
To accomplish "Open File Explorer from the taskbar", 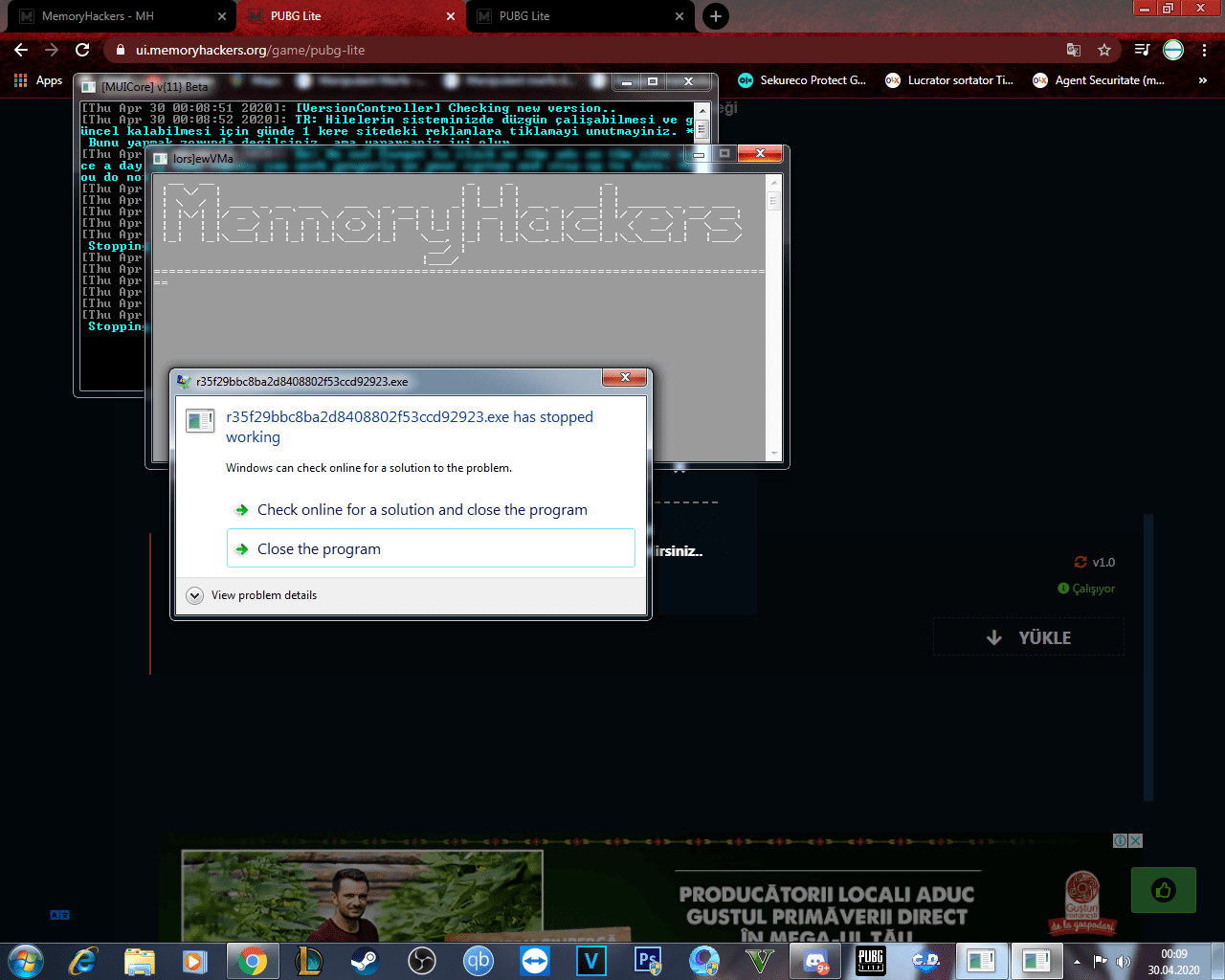I will click(x=140, y=960).
